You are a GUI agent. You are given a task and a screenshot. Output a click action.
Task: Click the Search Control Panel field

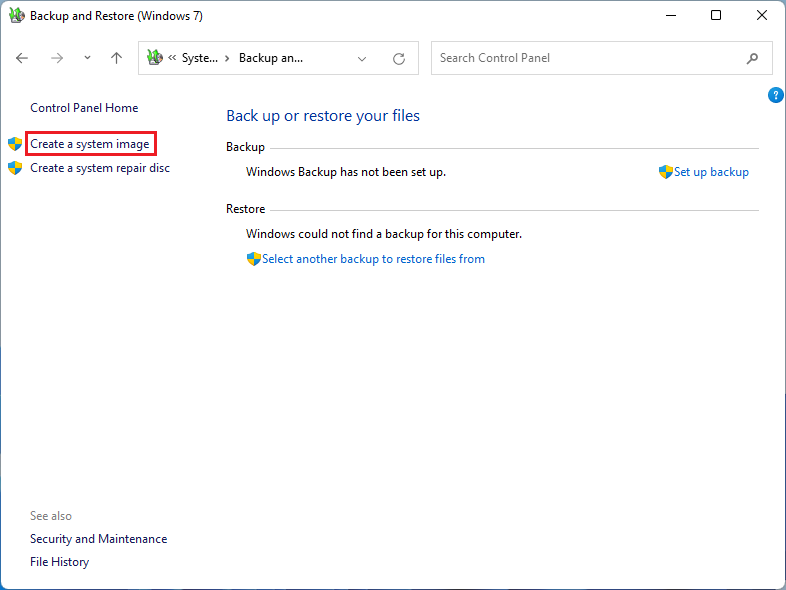point(590,58)
